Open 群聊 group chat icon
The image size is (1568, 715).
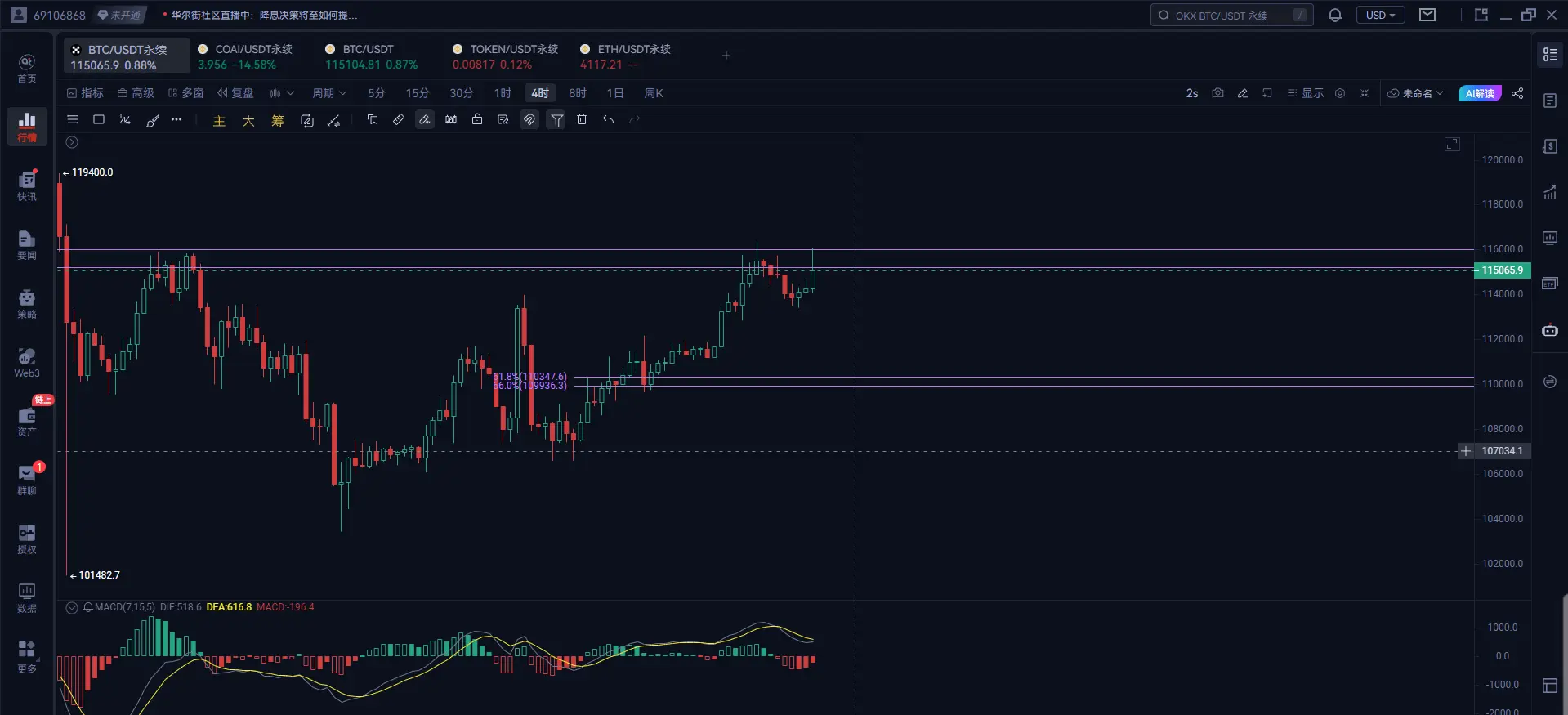(x=27, y=480)
